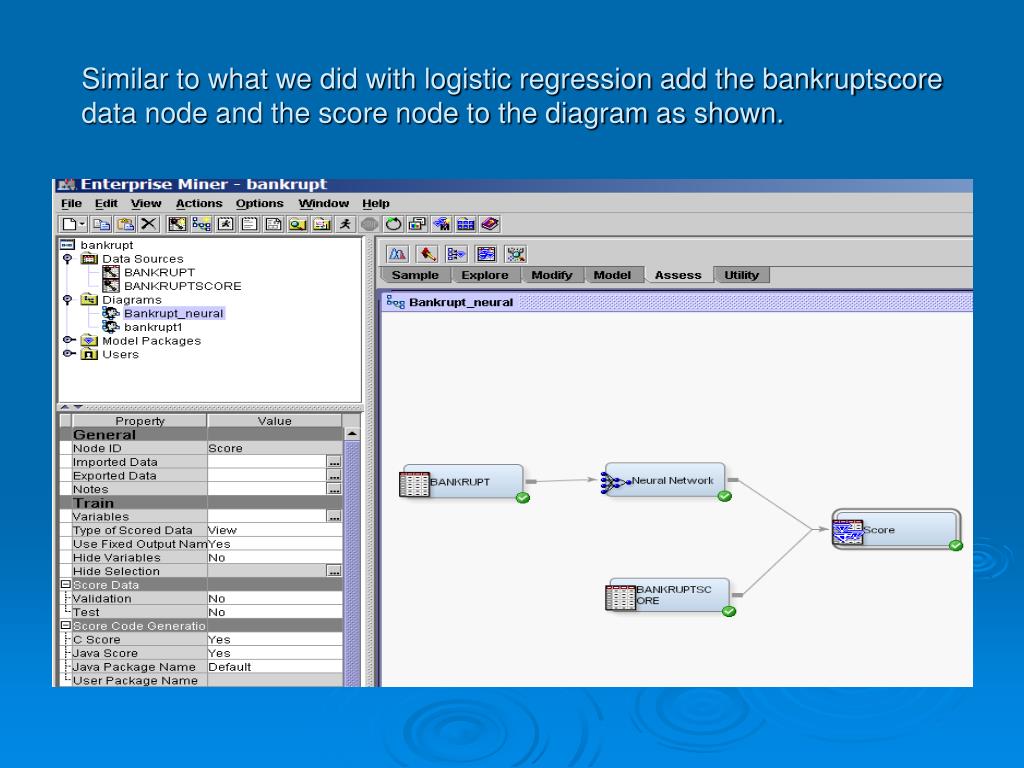Select the Model Comparison node icon
Viewport: 1024px width, 768px height.
456,254
